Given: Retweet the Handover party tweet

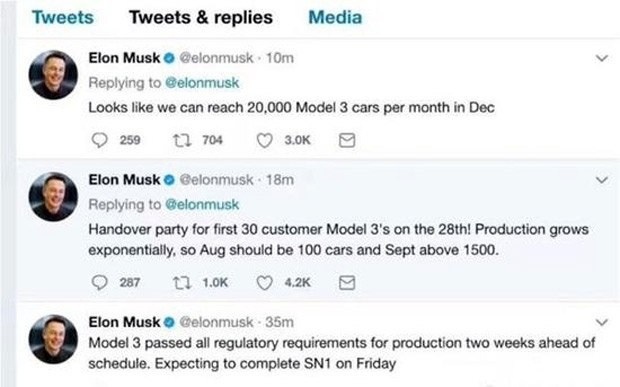Looking at the screenshot, I should [x=182, y=282].
